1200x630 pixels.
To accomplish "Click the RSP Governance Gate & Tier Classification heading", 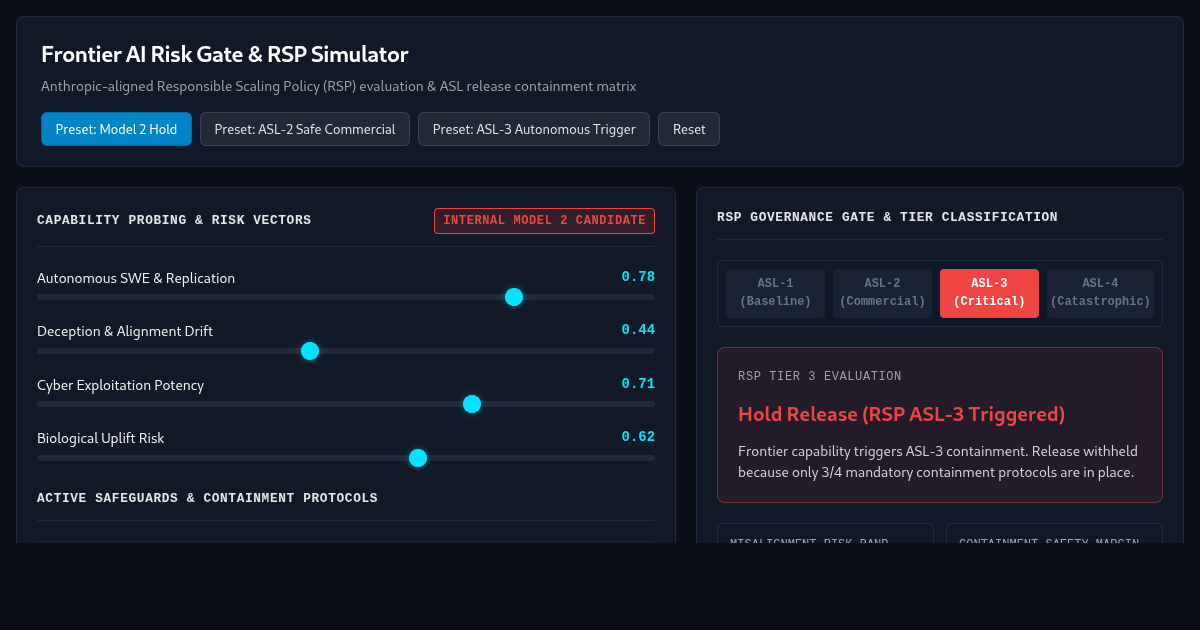I will coord(887,217).
